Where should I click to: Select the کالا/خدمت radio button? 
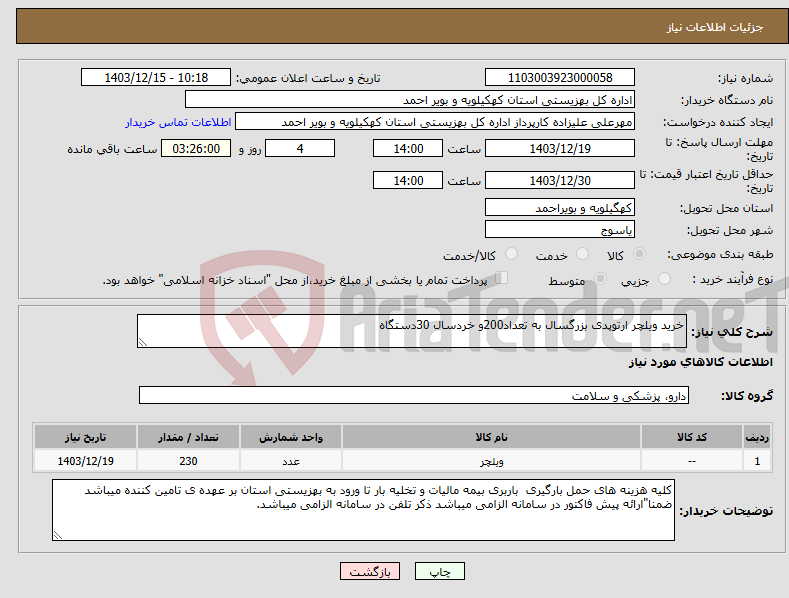pos(511,254)
